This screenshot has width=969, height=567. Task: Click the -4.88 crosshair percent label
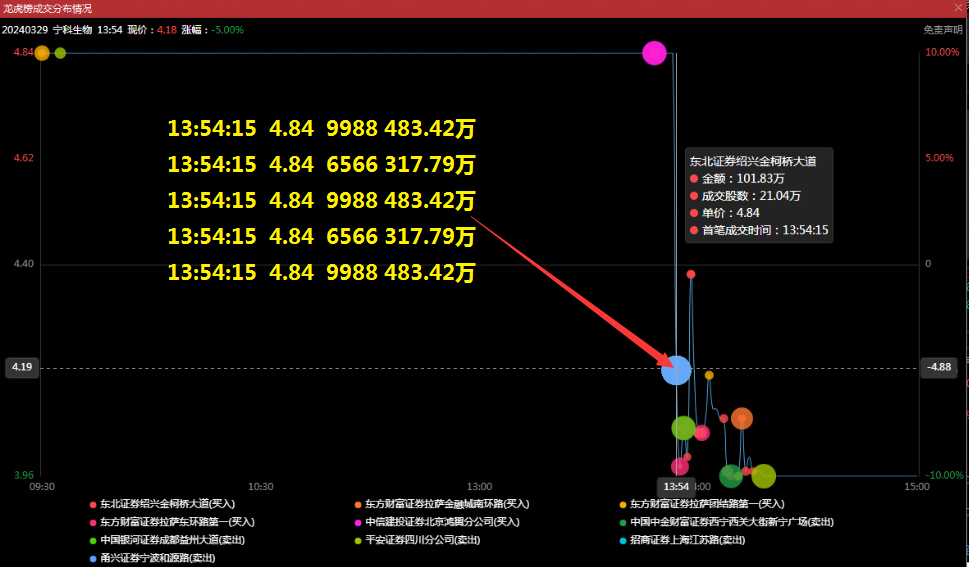pos(939,367)
